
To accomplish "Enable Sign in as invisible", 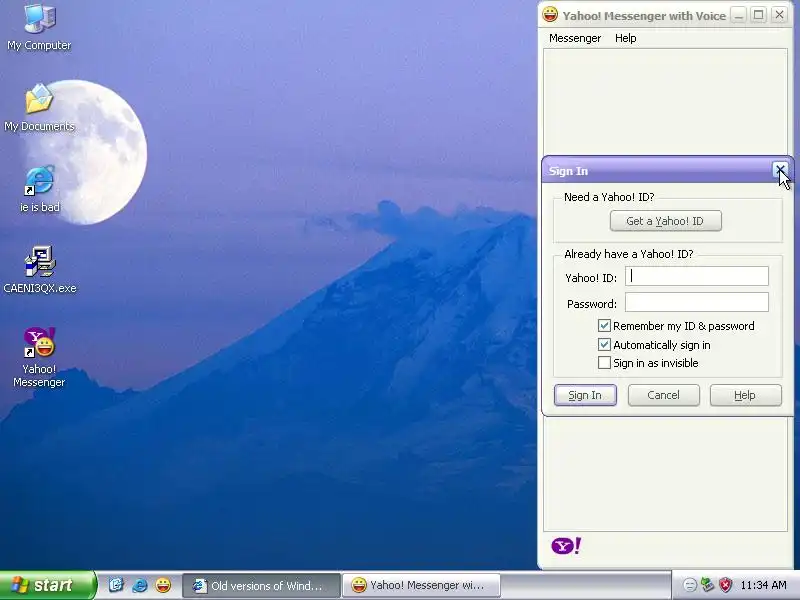I will point(604,363).
